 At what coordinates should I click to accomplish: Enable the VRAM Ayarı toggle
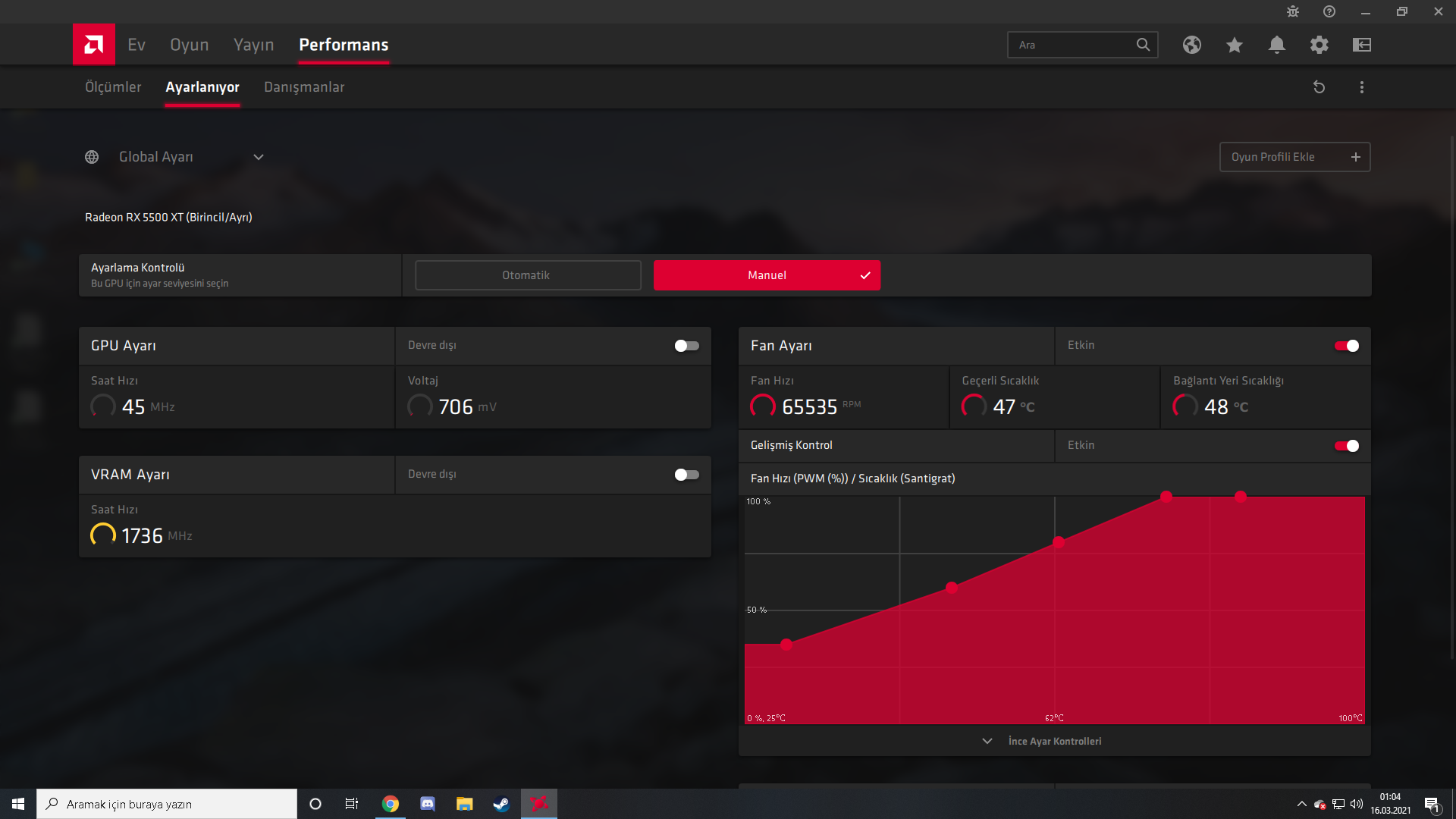click(x=686, y=475)
